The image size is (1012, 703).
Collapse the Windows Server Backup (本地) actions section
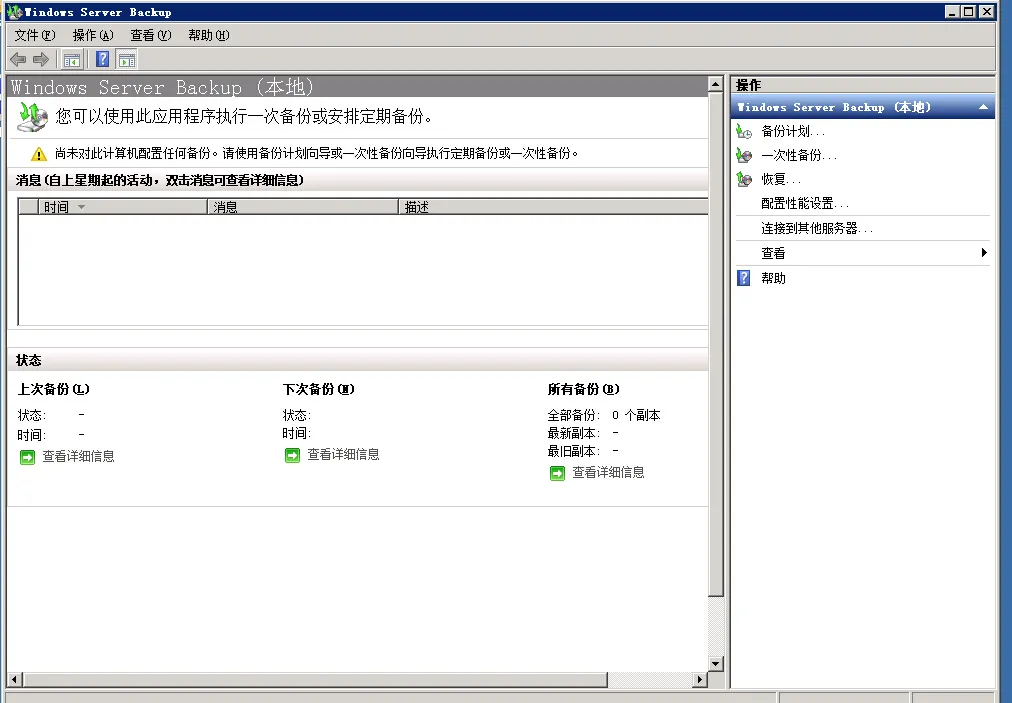(x=983, y=107)
